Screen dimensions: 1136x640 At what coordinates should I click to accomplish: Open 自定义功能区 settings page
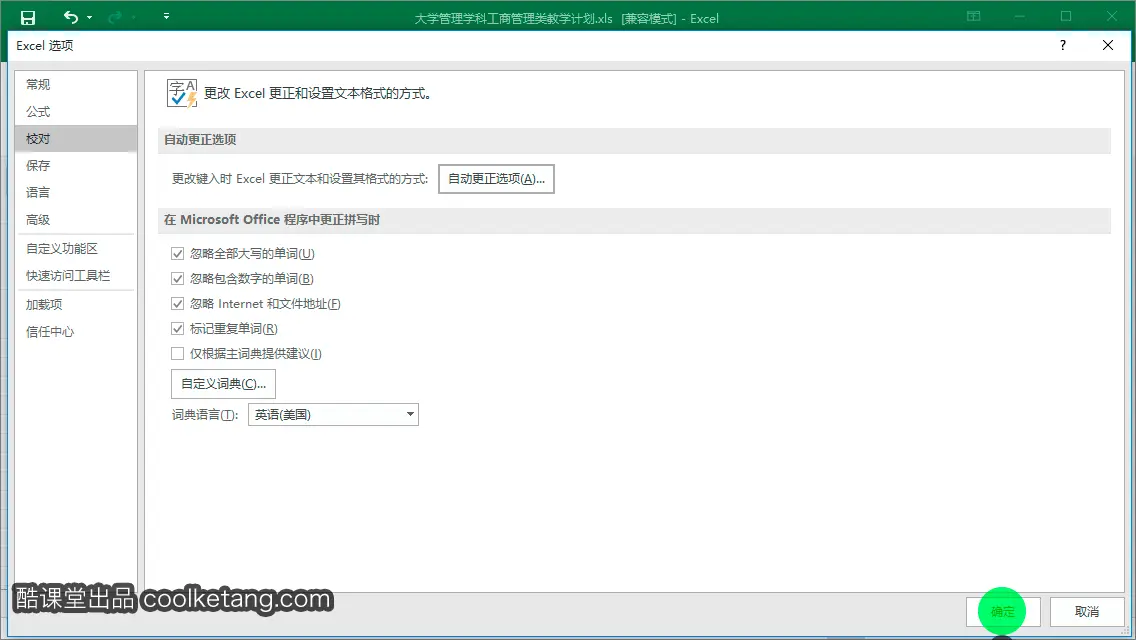coord(75,249)
